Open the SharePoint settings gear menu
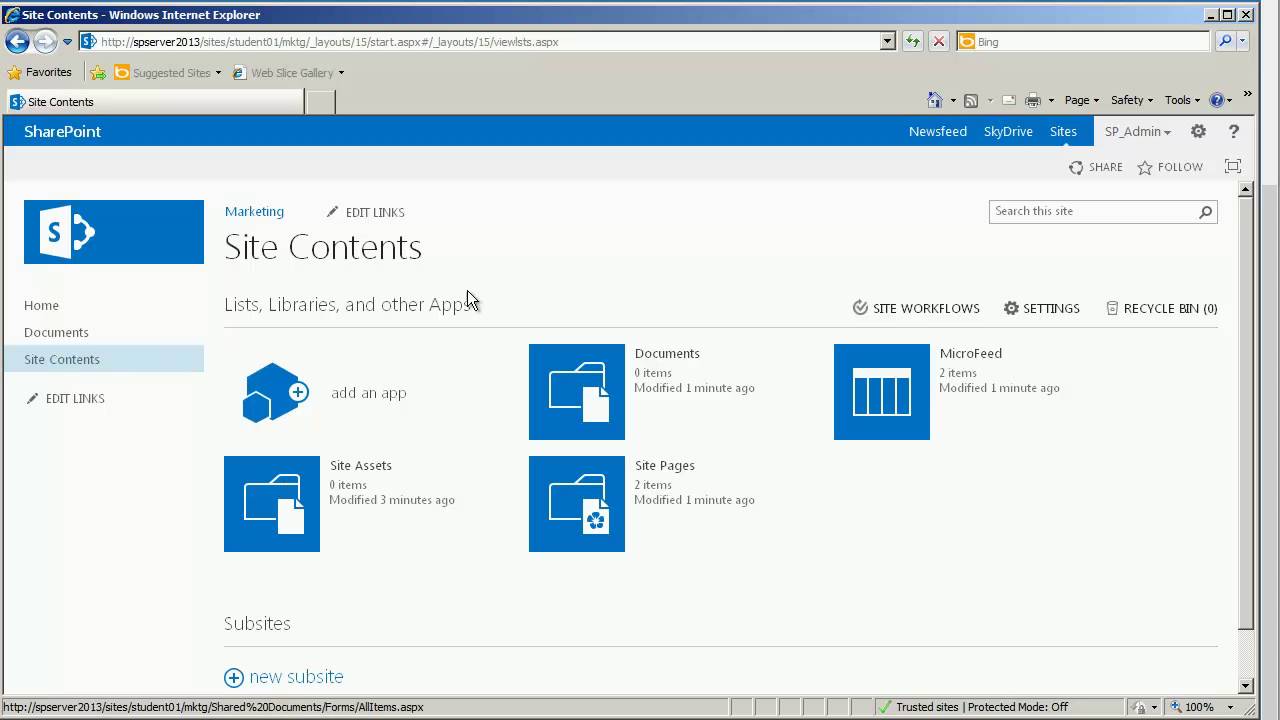Screen dimensions: 1280x720 (1198, 131)
